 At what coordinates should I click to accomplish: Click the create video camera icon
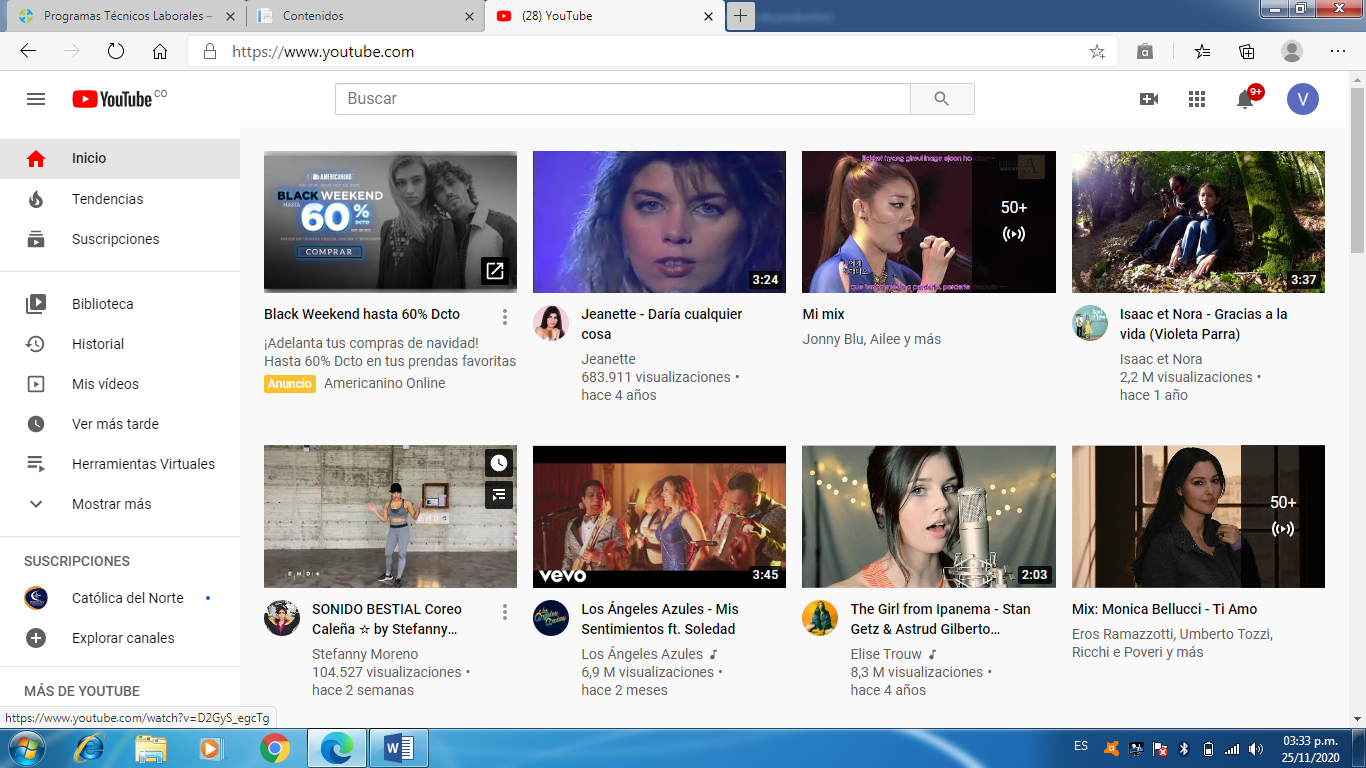pyautogui.click(x=1148, y=99)
